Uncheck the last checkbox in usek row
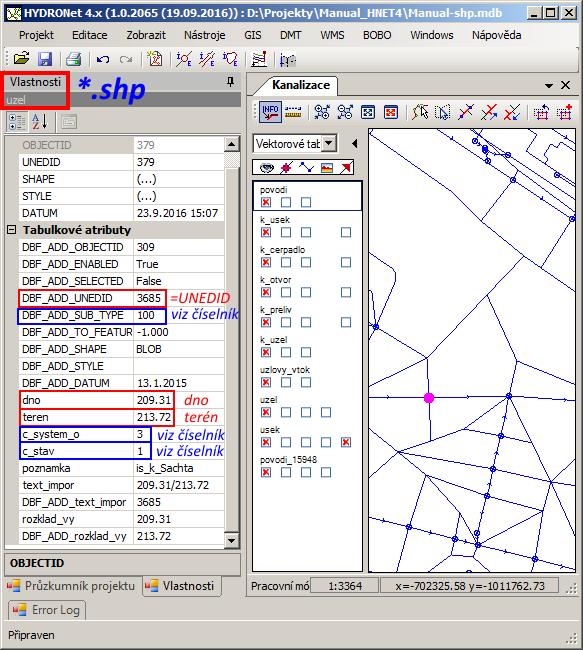This screenshot has height=650, width=583. tap(346, 442)
